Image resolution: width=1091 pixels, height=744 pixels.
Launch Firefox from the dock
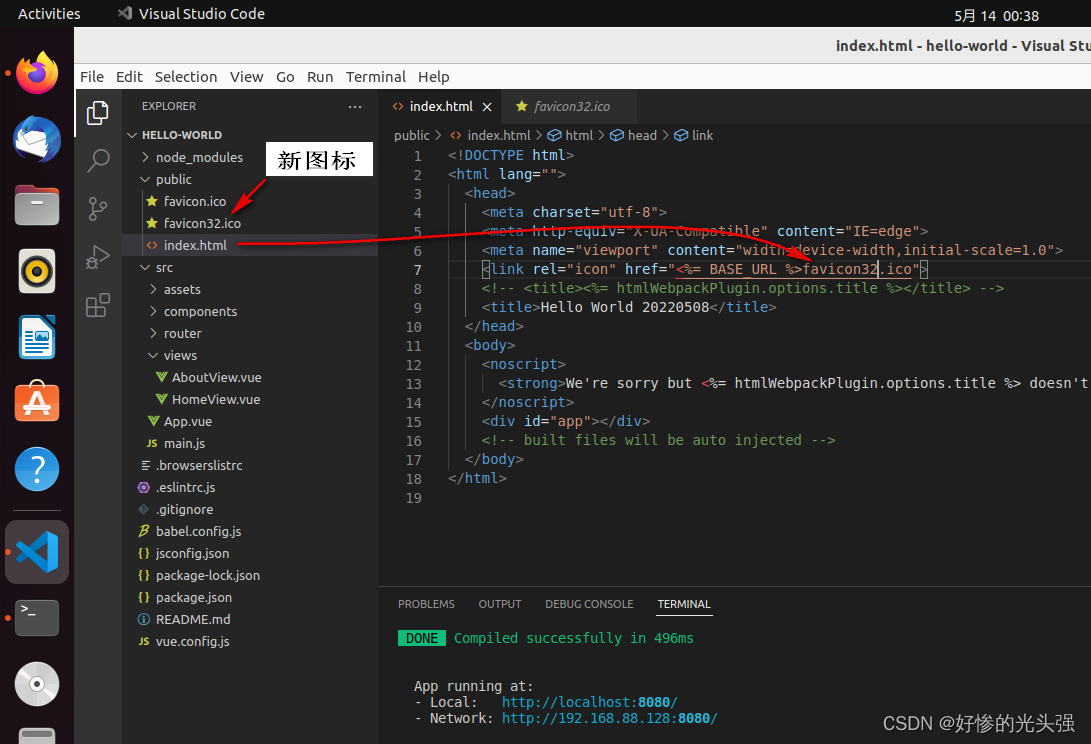tap(37, 73)
